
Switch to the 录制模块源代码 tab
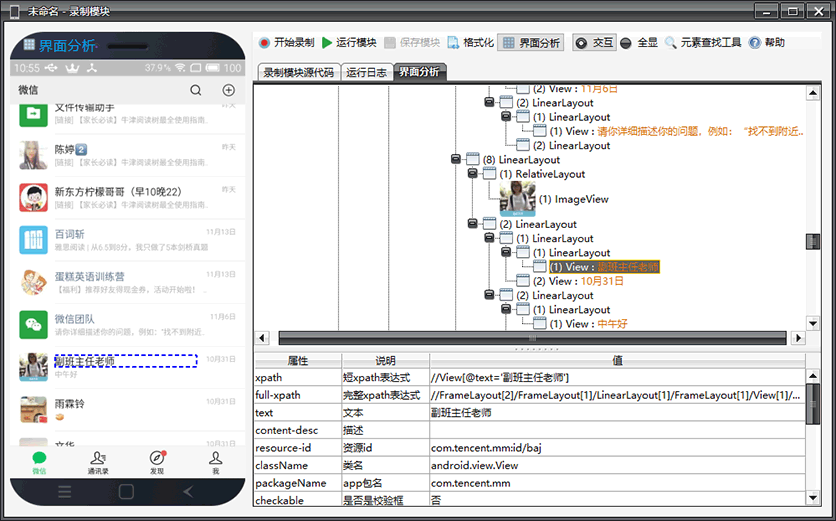coord(299,73)
